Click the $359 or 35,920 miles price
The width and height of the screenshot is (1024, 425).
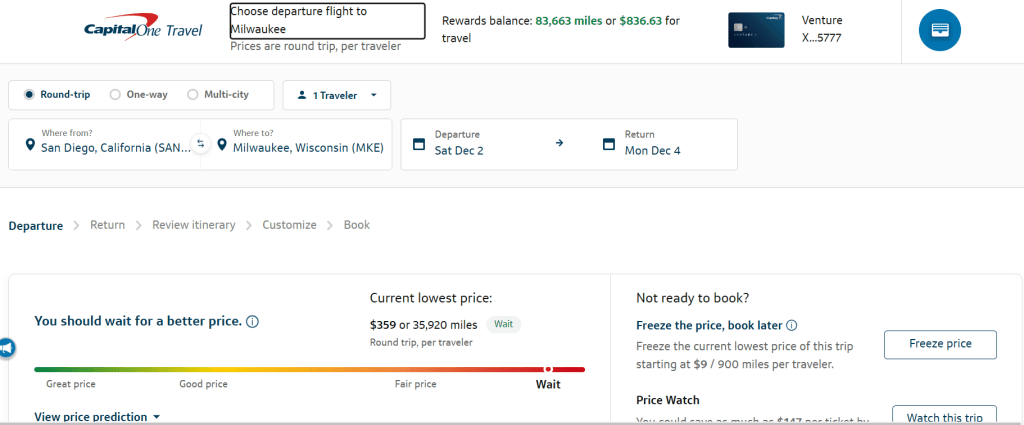point(423,325)
